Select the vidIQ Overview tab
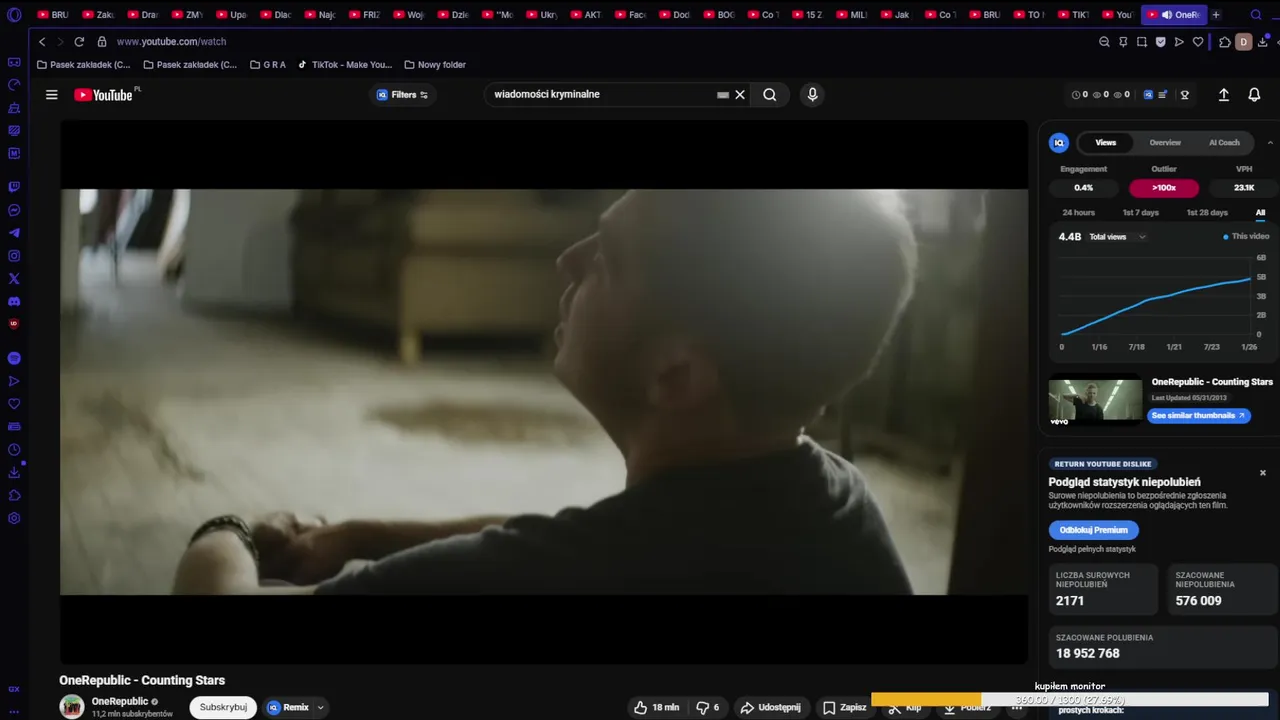Image resolution: width=1280 pixels, height=720 pixels. click(1165, 143)
